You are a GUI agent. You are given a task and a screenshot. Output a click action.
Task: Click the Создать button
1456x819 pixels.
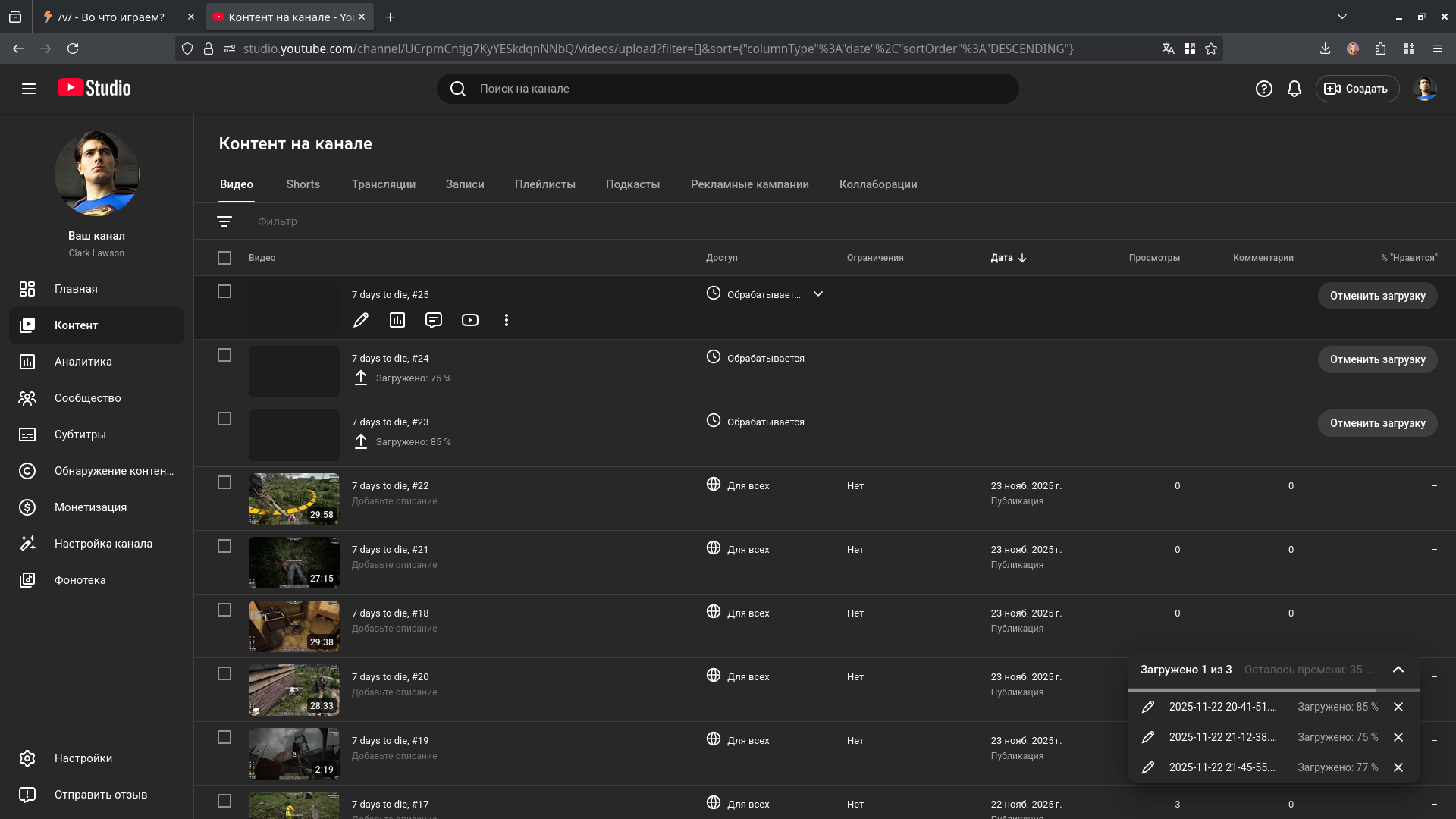point(1357,89)
